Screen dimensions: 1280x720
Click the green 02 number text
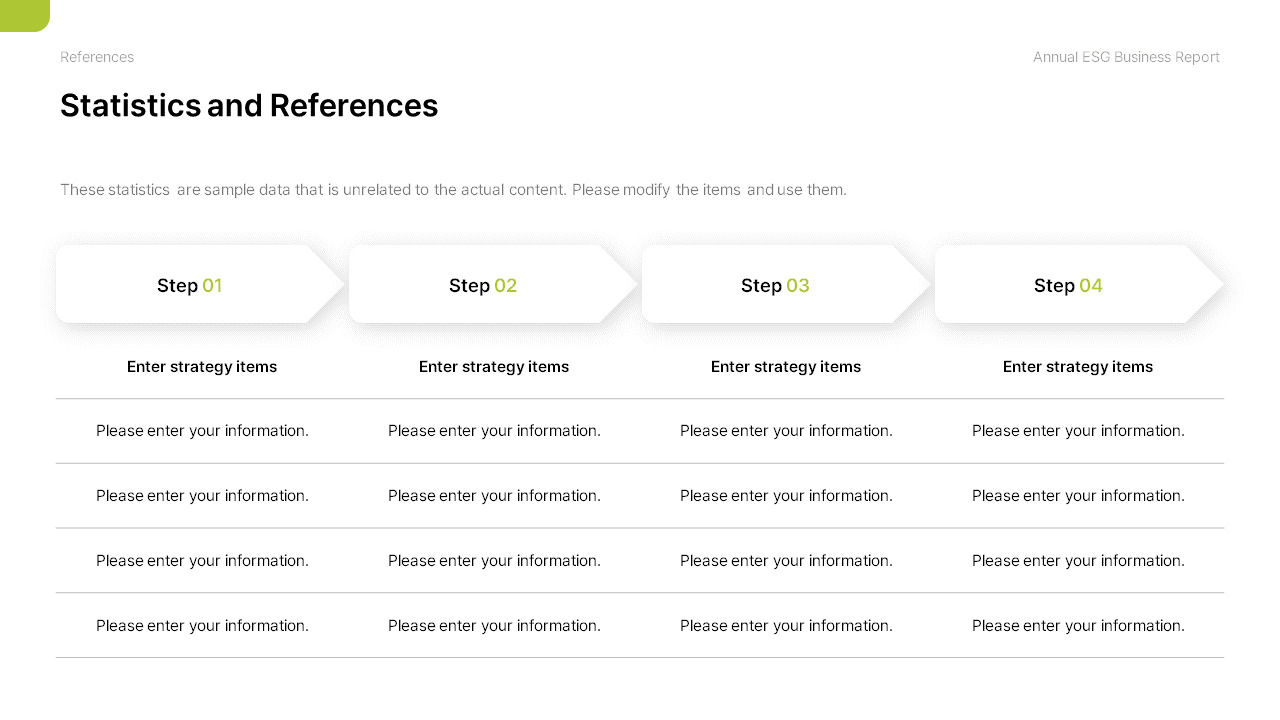506,286
